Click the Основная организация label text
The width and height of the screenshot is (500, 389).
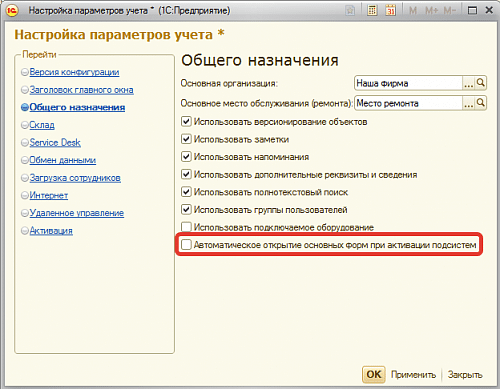[229, 83]
